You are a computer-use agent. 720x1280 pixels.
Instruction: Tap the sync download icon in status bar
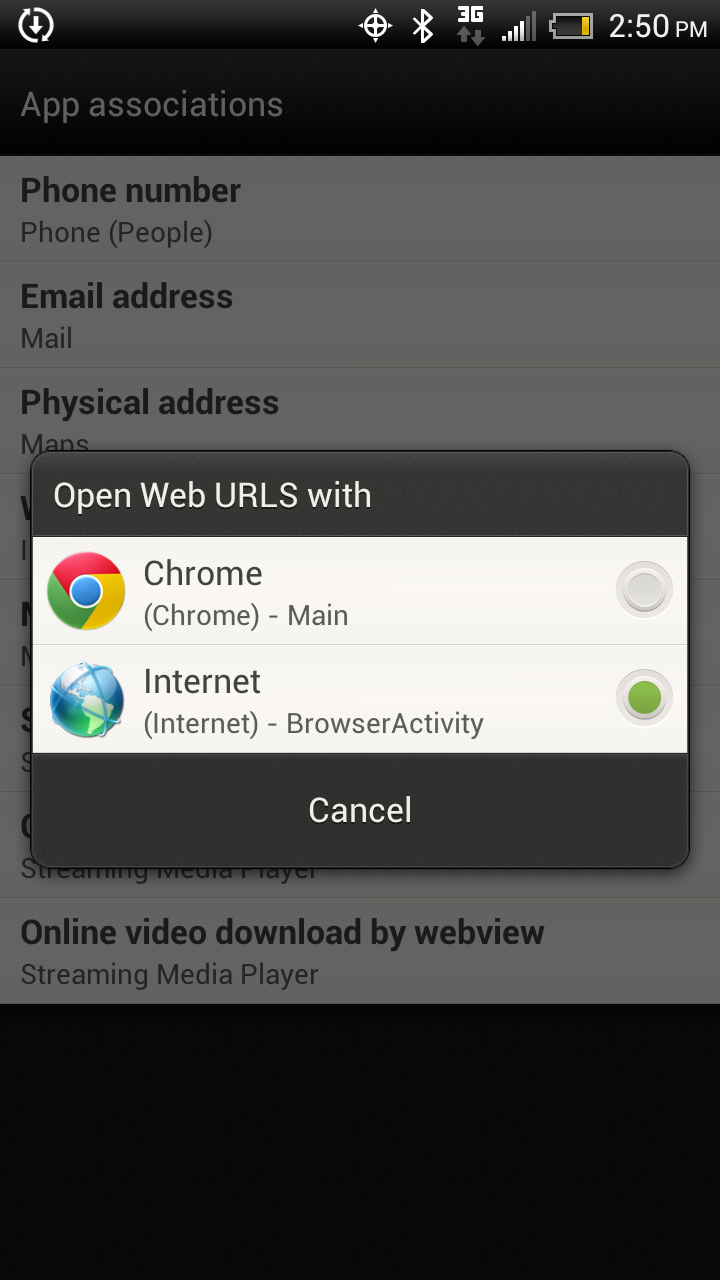coord(36,25)
